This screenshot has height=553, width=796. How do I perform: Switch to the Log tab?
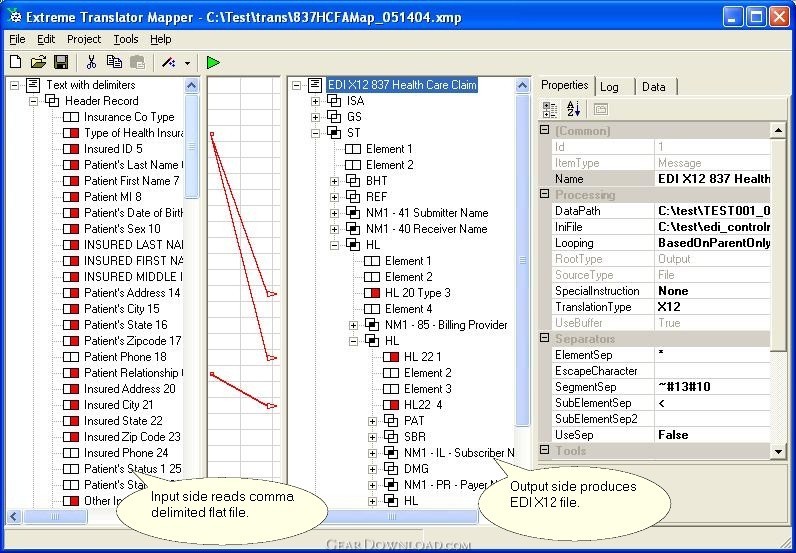(609, 87)
